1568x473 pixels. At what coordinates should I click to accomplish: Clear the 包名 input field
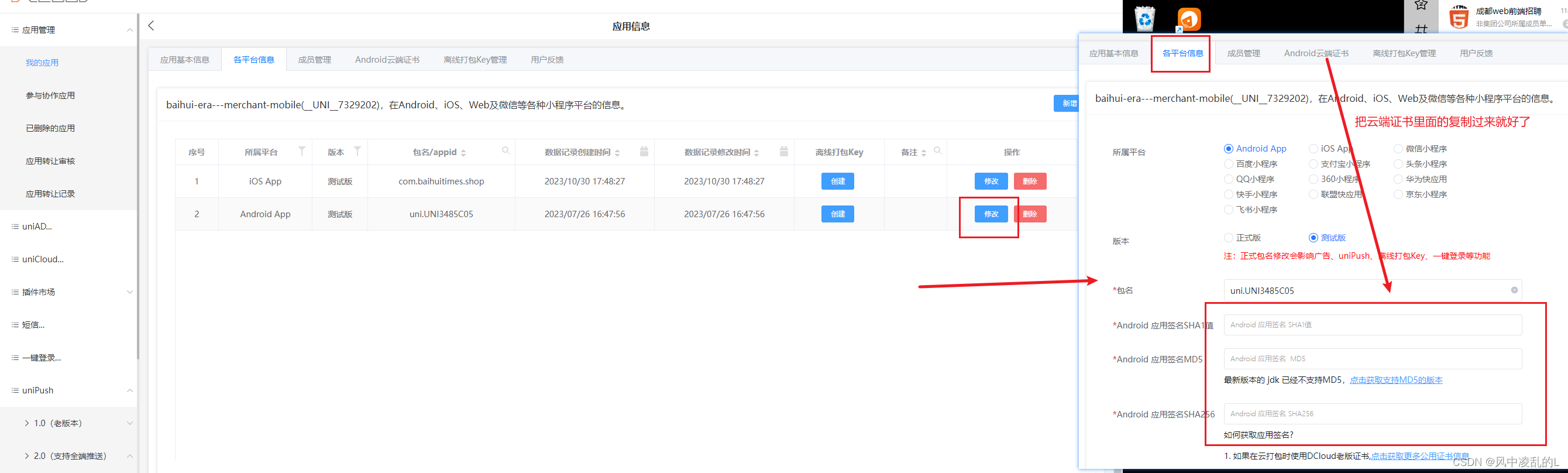click(1514, 290)
